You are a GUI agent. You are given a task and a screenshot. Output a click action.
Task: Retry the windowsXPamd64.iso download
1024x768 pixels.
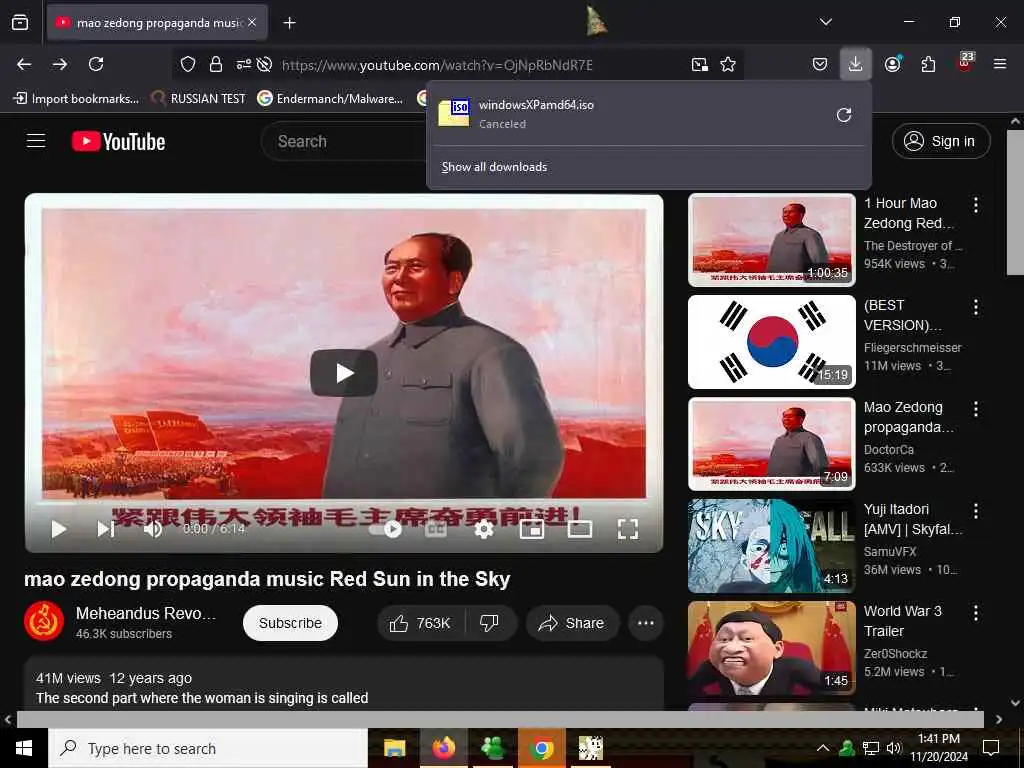point(844,115)
